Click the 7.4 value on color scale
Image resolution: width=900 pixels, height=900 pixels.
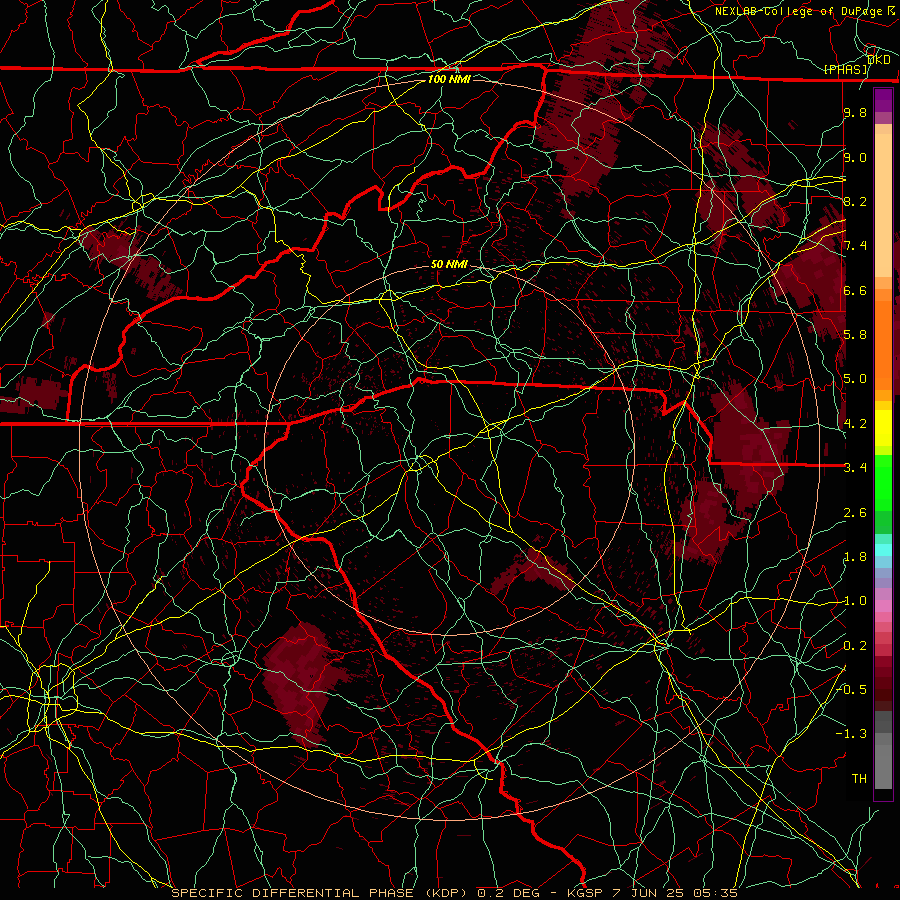855,246
